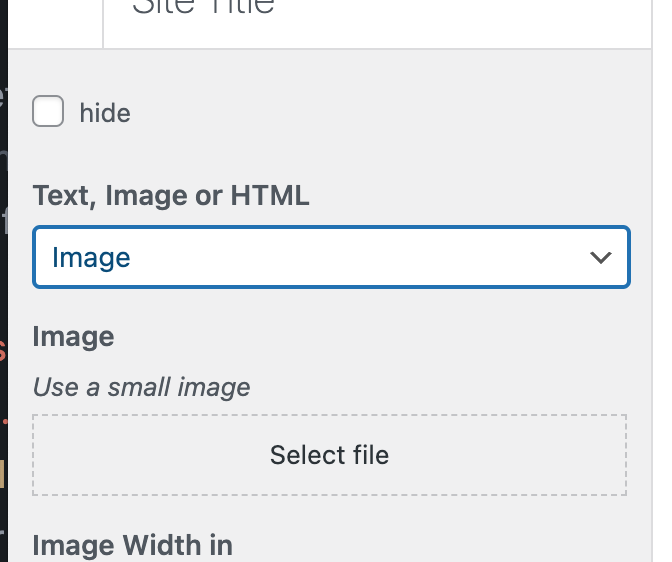The width and height of the screenshot is (672, 562).
Task: Tick the hide checkbox
Action: click(48, 112)
